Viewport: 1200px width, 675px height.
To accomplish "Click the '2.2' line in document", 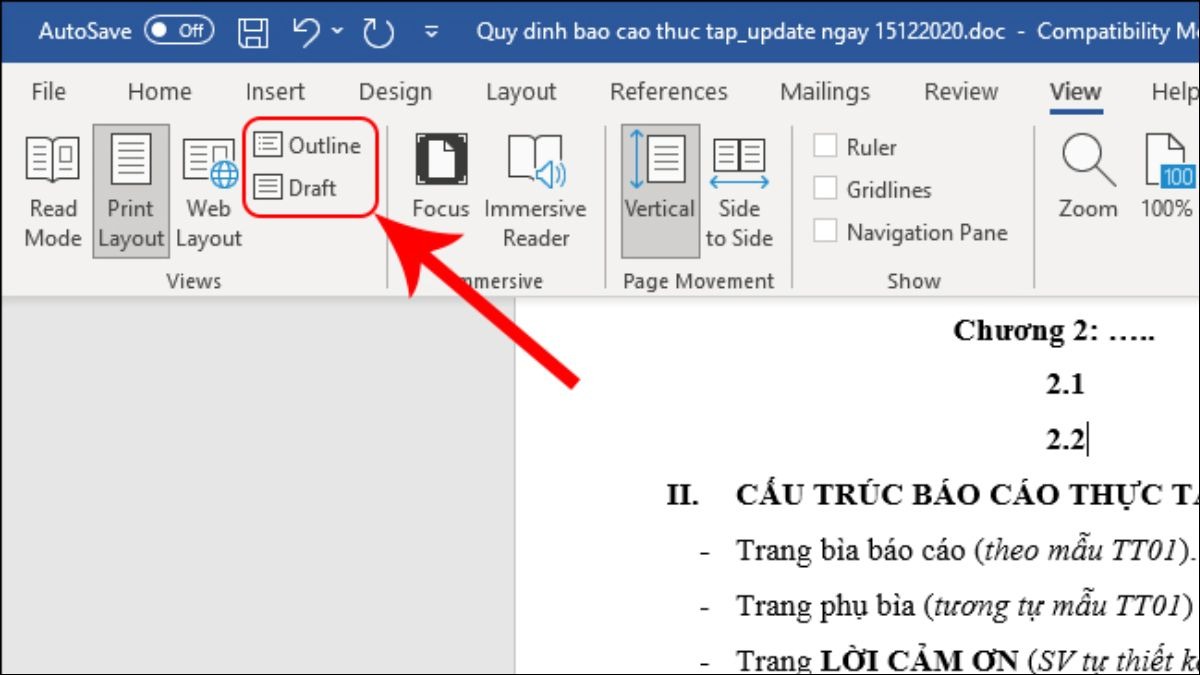I will 1066,439.
